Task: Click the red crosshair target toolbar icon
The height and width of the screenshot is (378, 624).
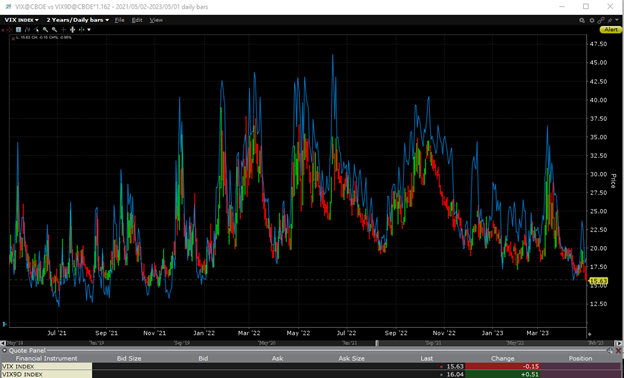Action: click(x=10, y=30)
